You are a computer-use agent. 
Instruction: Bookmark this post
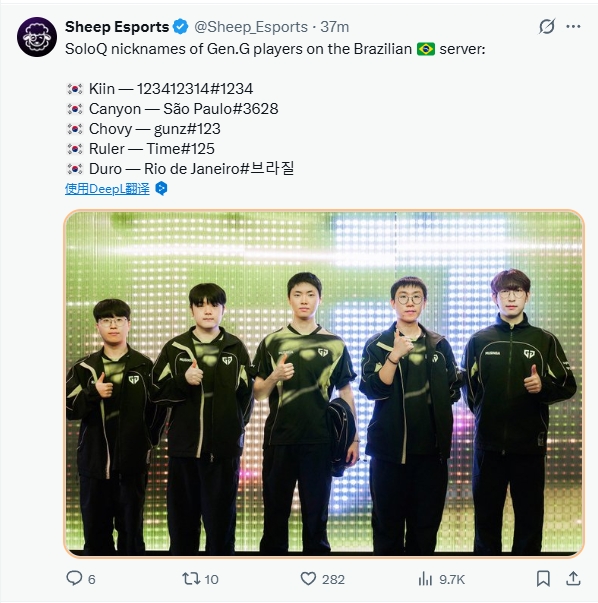click(x=543, y=578)
